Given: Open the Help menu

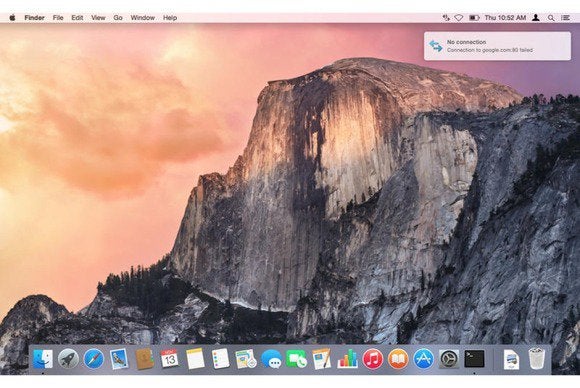Looking at the screenshot, I should click(x=170, y=17).
